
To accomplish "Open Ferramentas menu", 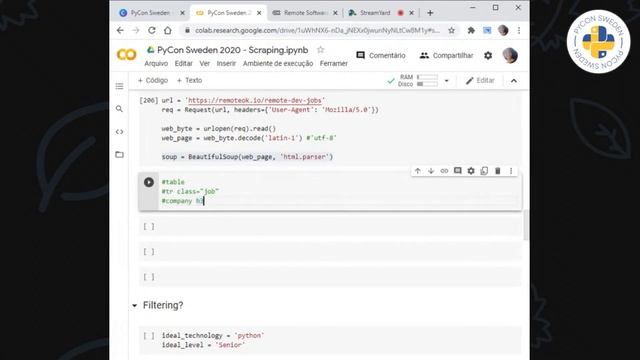I will 334,64.
